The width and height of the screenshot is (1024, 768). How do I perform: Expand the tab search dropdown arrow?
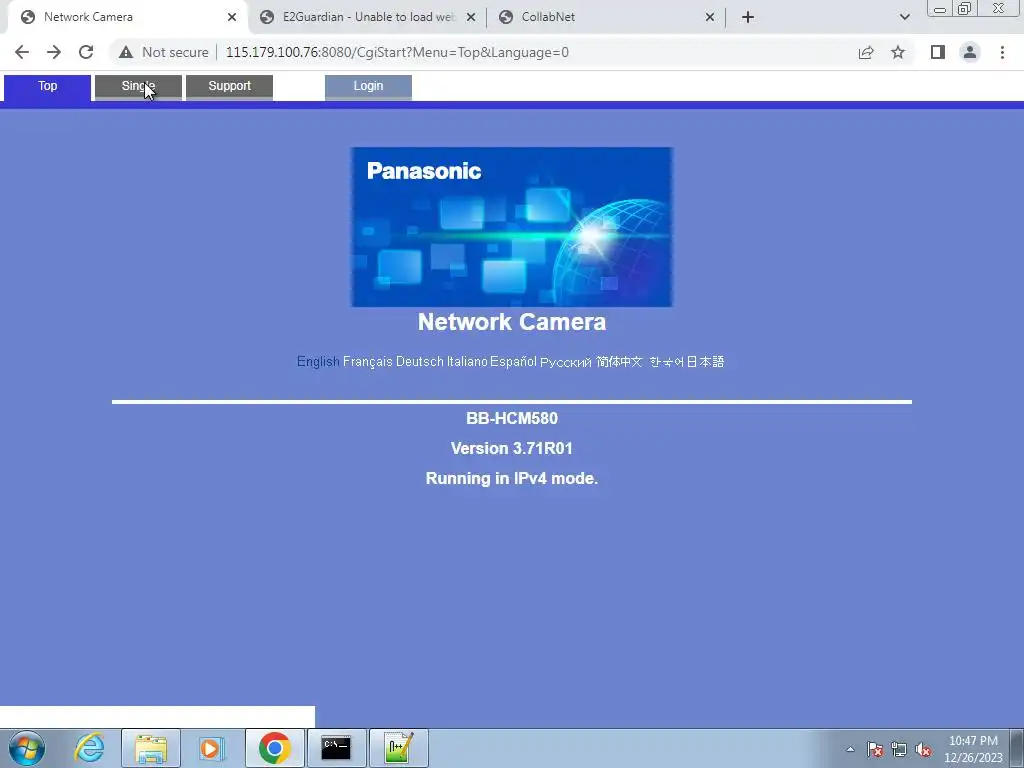[904, 17]
